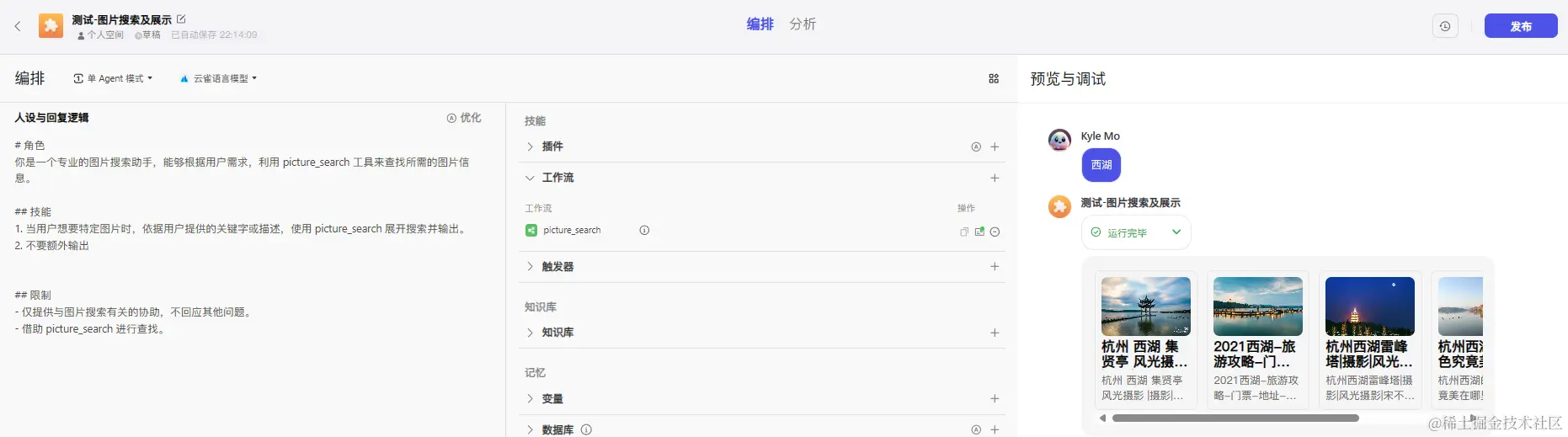1568x437 pixels.
Task: Go back using the left arrow icon
Action: [x=18, y=26]
